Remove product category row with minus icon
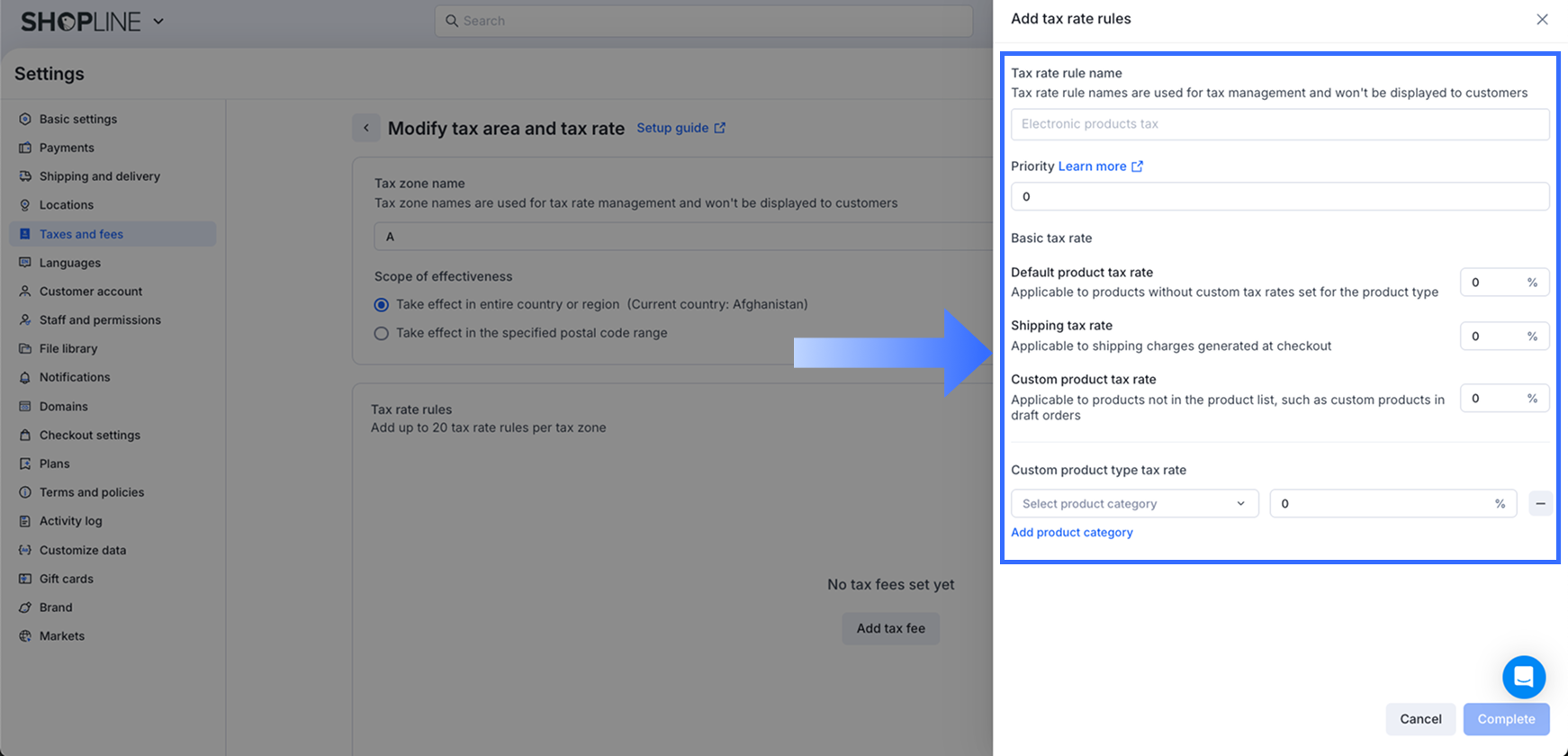Image resolution: width=1568 pixels, height=756 pixels. tap(1540, 504)
